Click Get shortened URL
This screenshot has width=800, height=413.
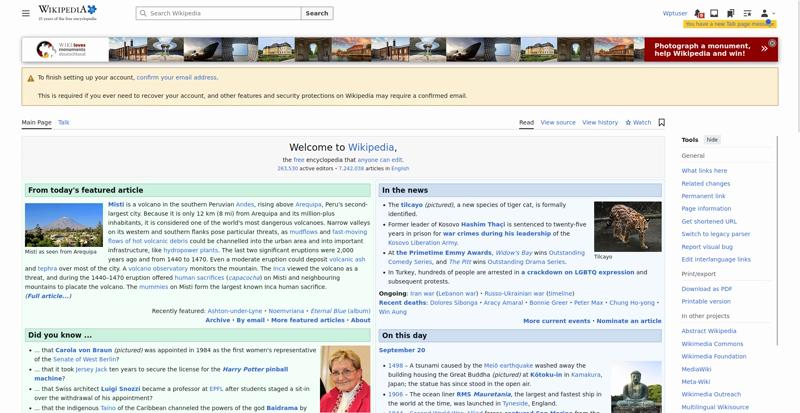709,222
